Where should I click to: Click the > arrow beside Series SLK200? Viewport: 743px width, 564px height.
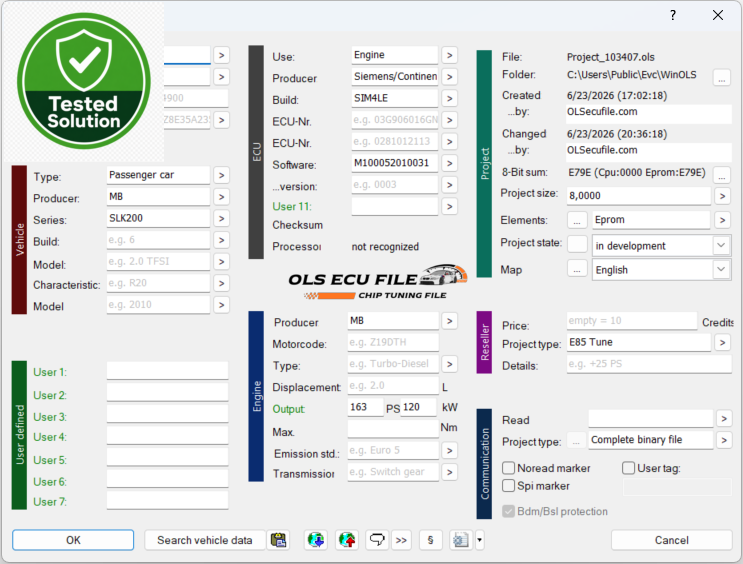coord(221,218)
